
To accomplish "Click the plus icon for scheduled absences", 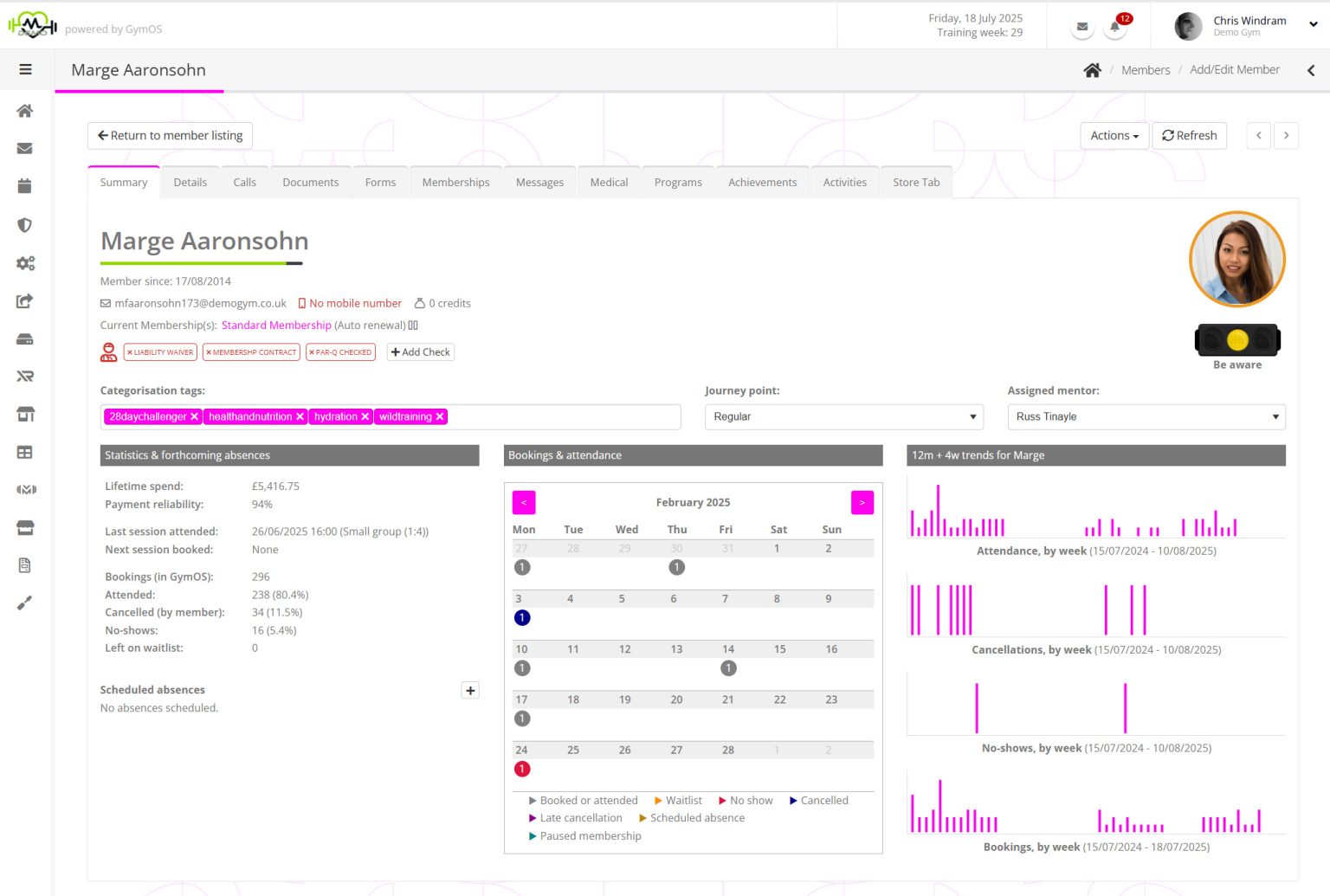I will [470, 691].
